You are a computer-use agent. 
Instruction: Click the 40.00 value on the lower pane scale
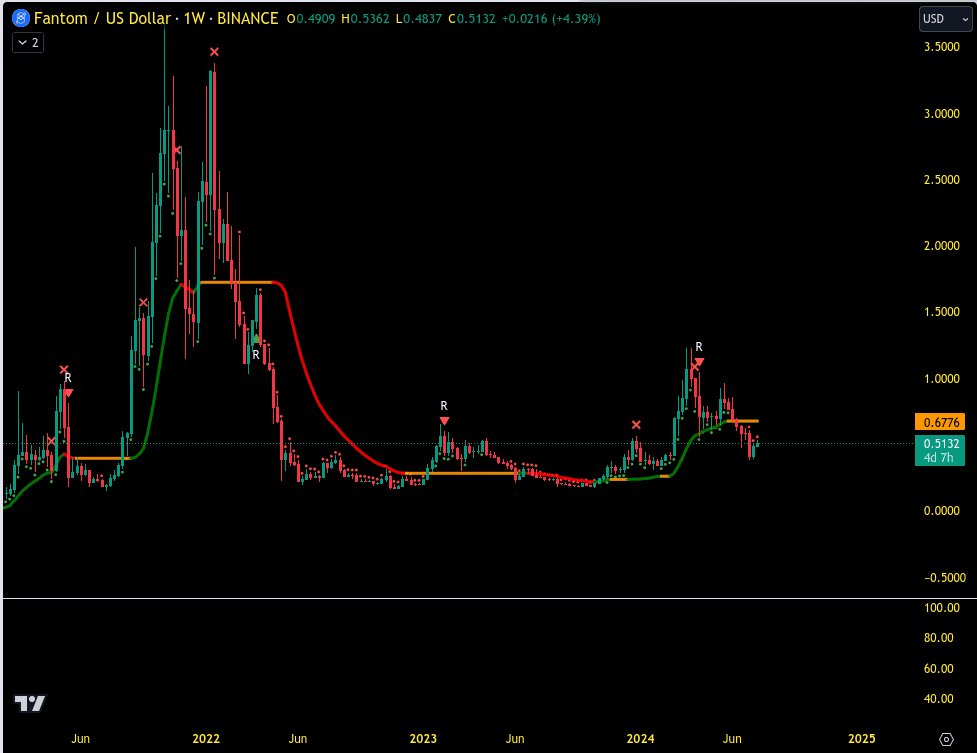938,699
